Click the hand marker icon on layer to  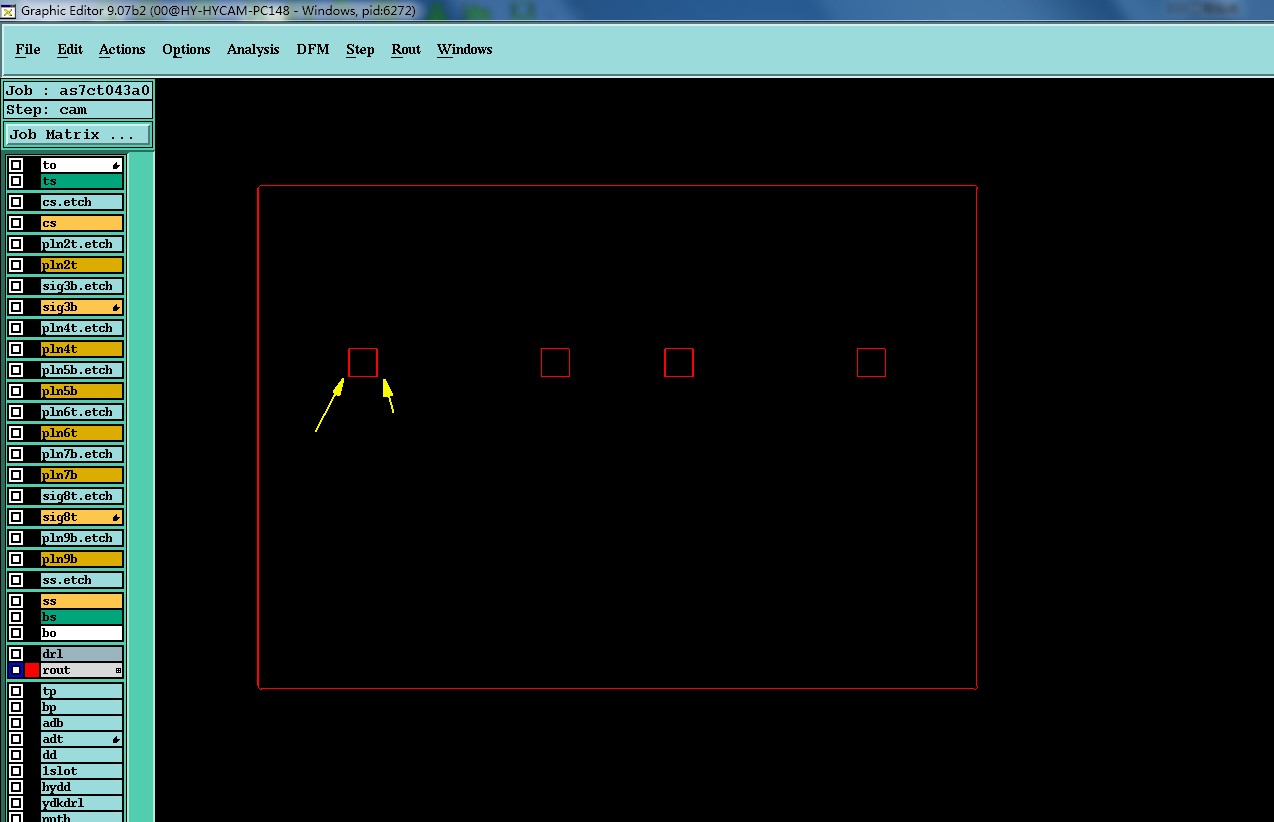116,165
